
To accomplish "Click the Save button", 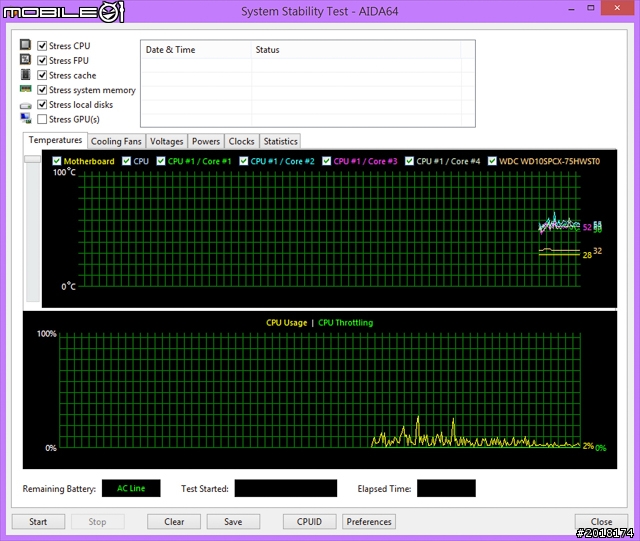I will coord(233,522).
